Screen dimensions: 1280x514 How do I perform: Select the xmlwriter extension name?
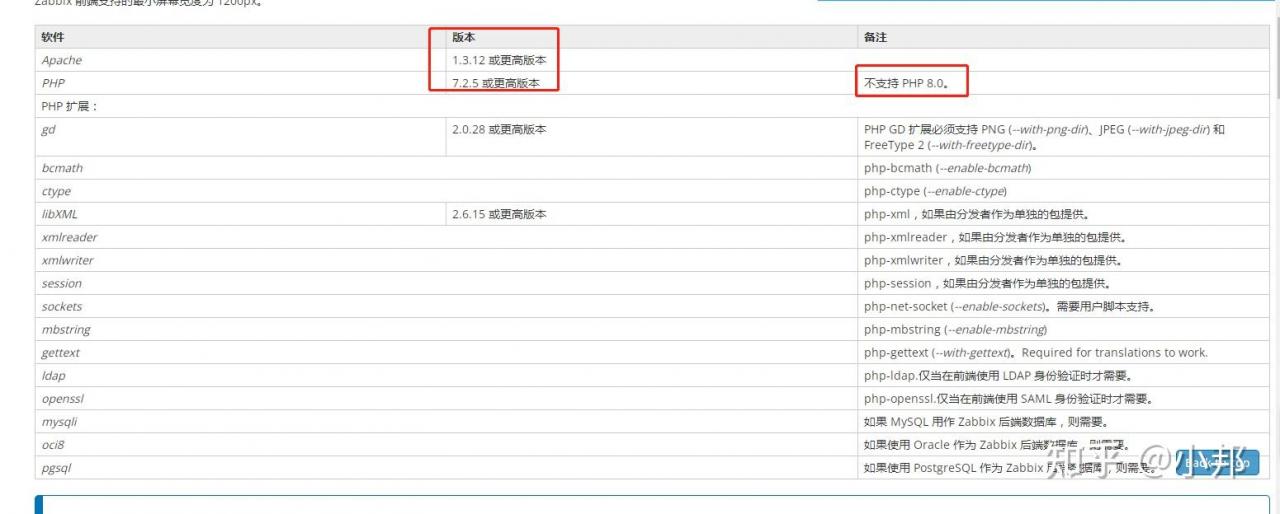(x=67, y=260)
